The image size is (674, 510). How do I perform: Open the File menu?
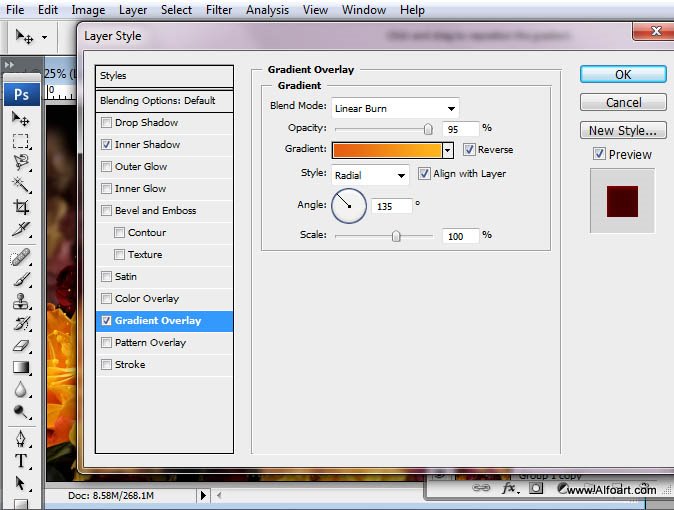pyautogui.click(x=15, y=9)
